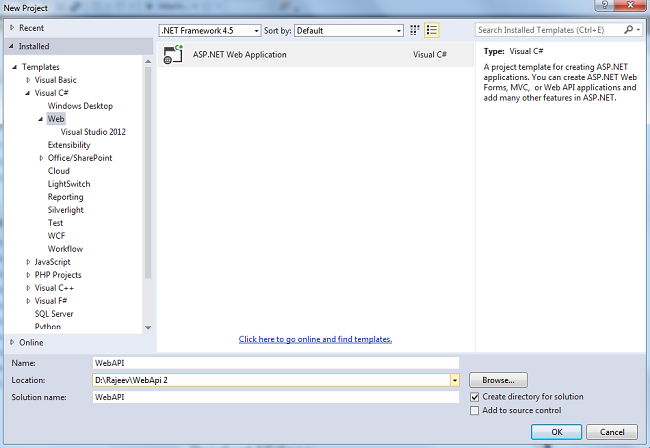The image size is (650, 448).
Task: Click the Name input field
Action: point(276,363)
